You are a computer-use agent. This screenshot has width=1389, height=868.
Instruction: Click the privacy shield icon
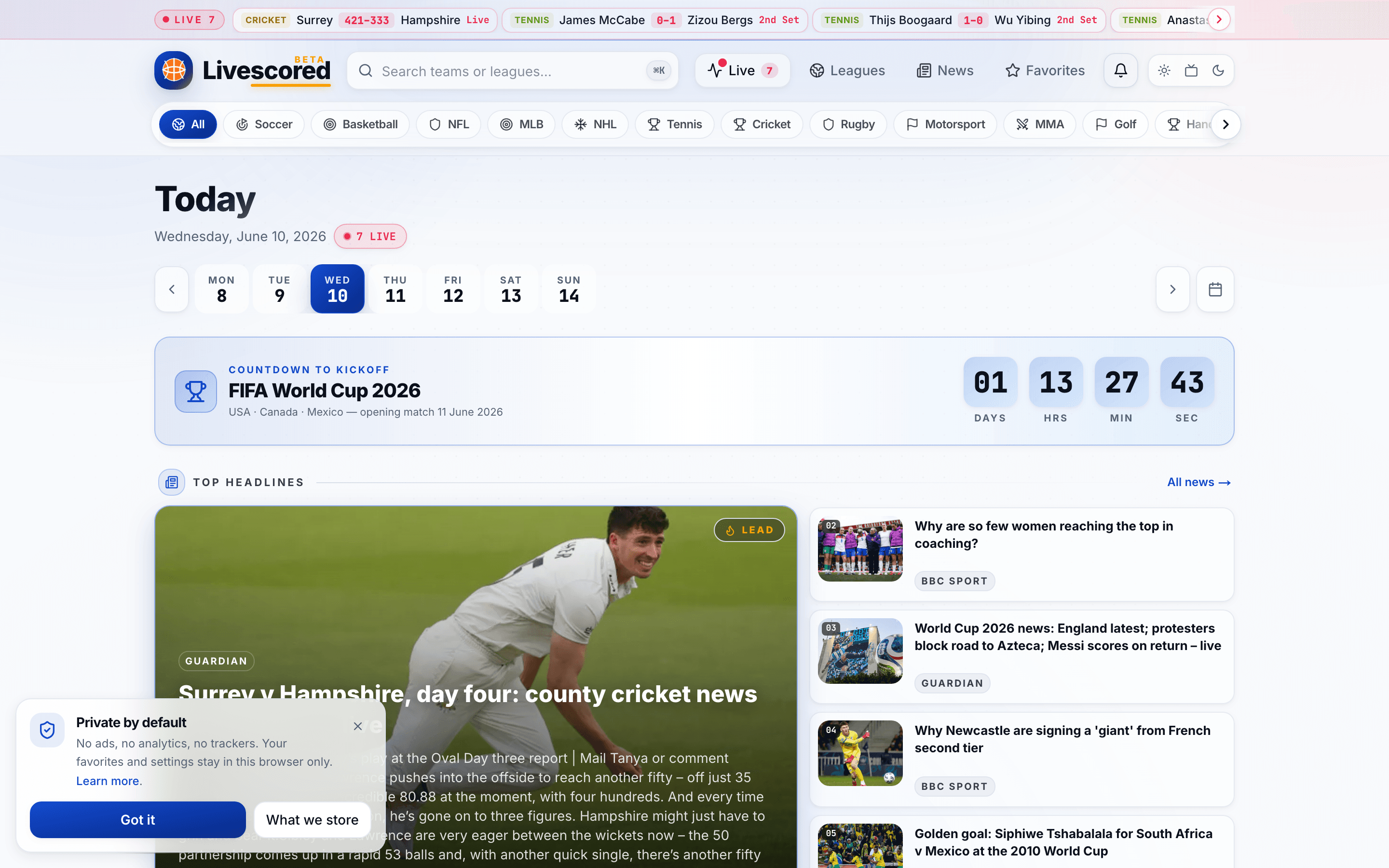47,730
